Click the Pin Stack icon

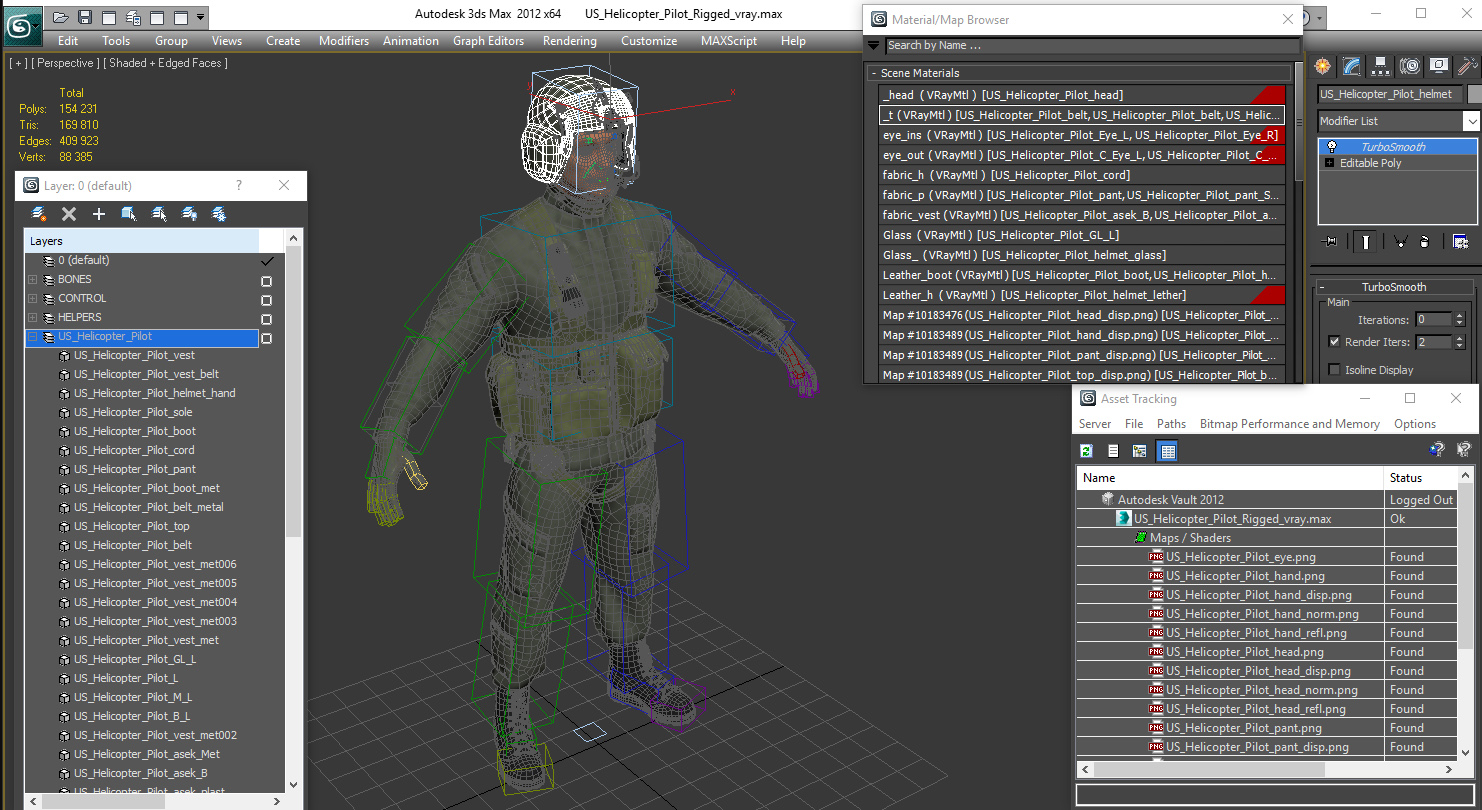1329,241
